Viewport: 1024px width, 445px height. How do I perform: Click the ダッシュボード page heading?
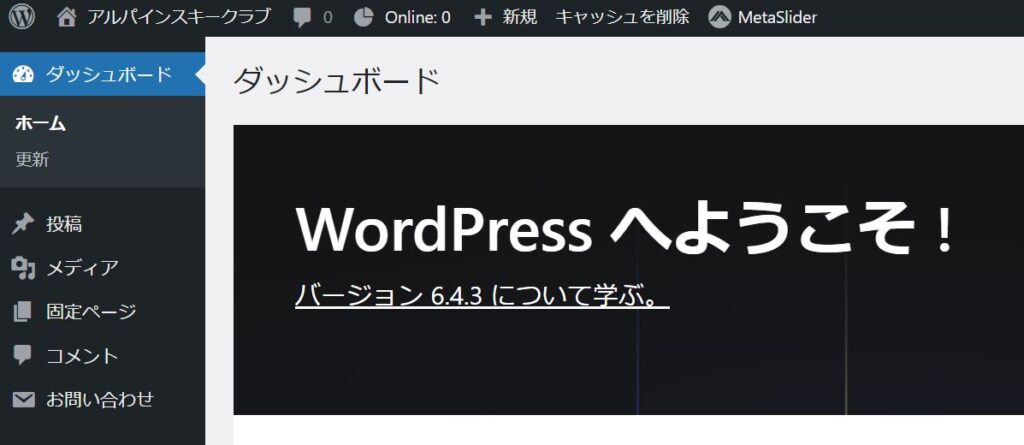click(x=337, y=82)
